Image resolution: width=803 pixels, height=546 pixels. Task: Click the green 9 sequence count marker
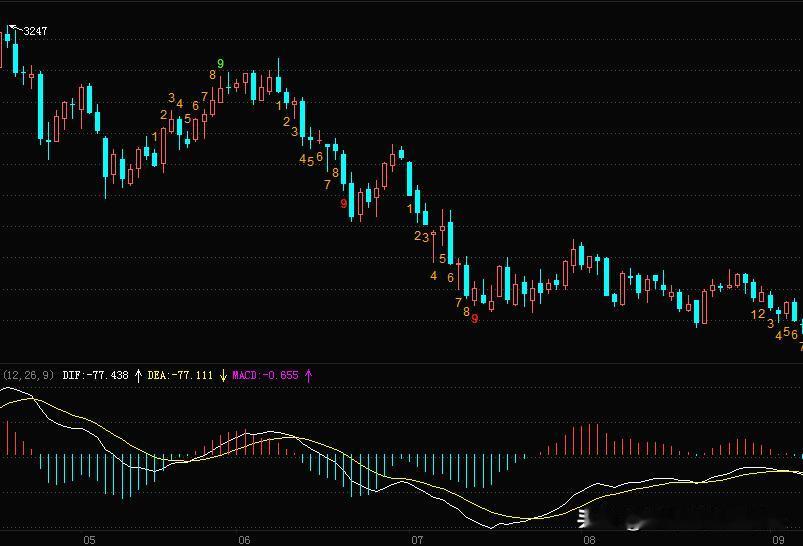[220, 64]
